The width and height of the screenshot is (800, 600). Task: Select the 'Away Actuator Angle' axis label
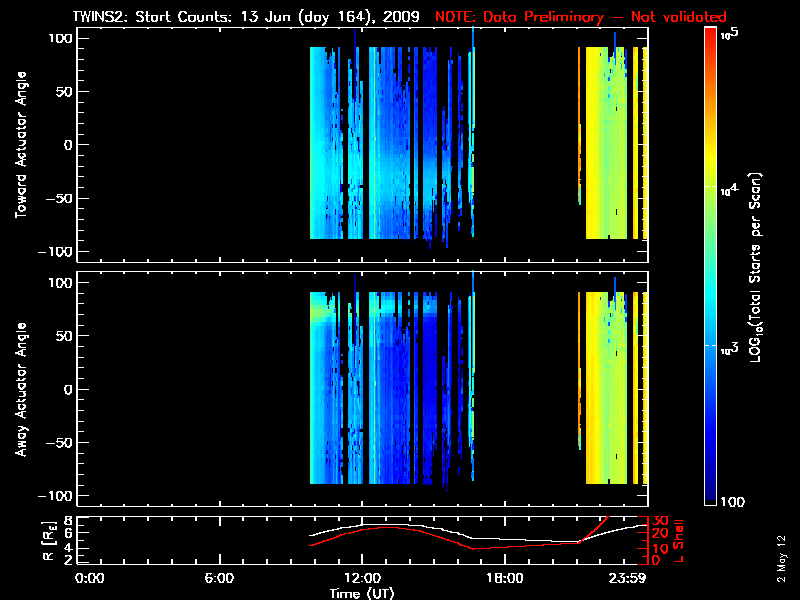pos(18,390)
